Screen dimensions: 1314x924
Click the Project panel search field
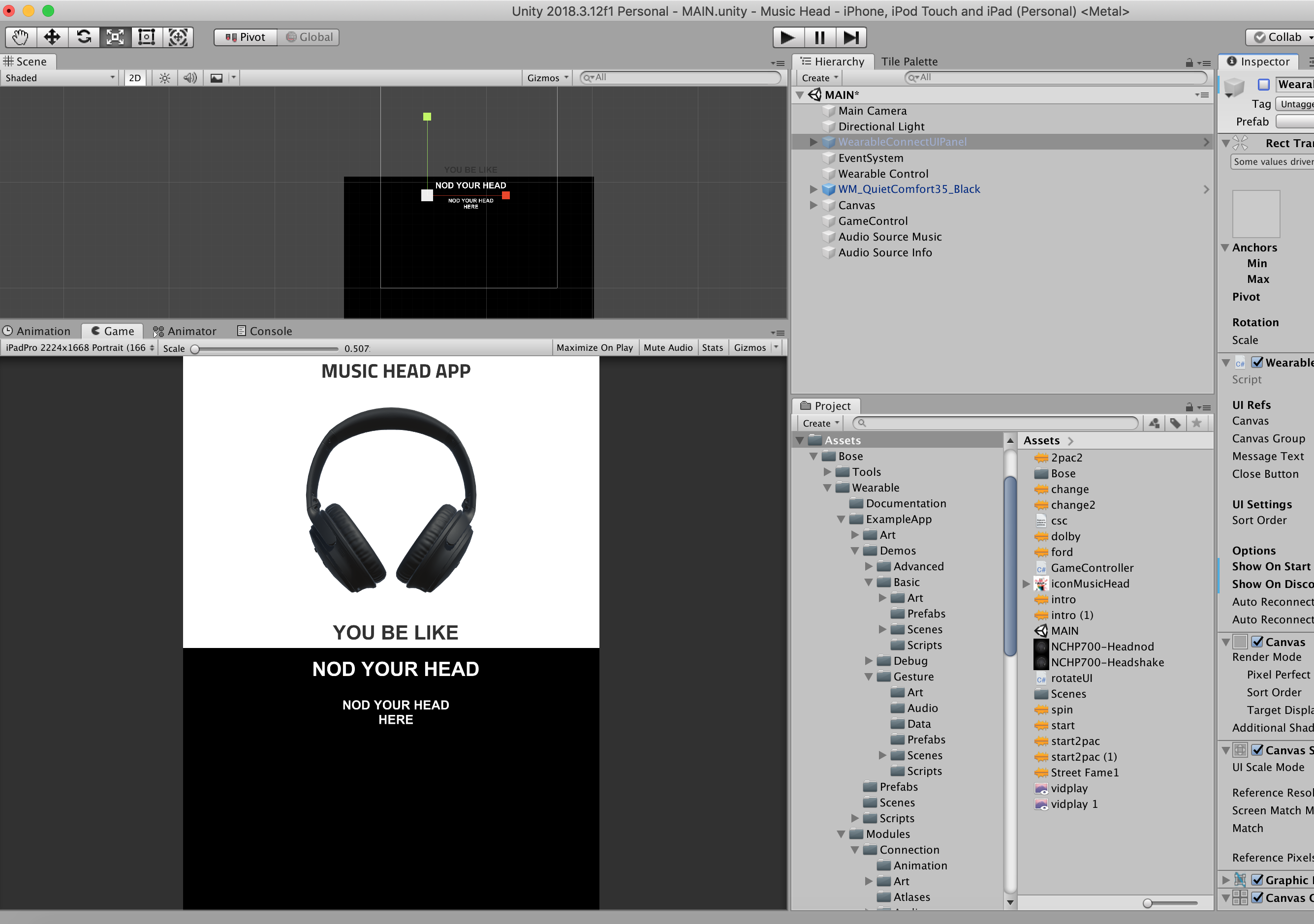pos(995,423)
